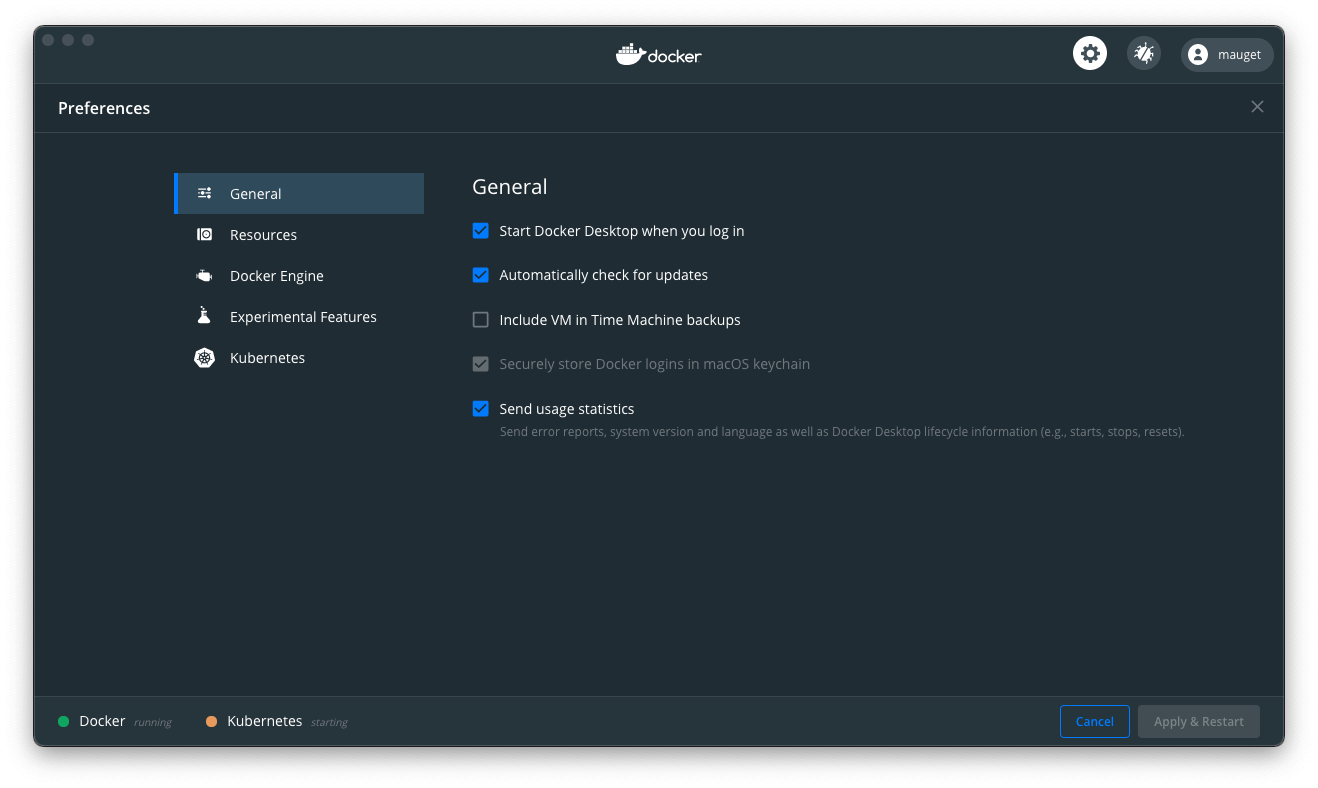Click the bug troubleshoot icon
The width and height of the screenshot is (1318, 788).
[x=1144, y=54]
